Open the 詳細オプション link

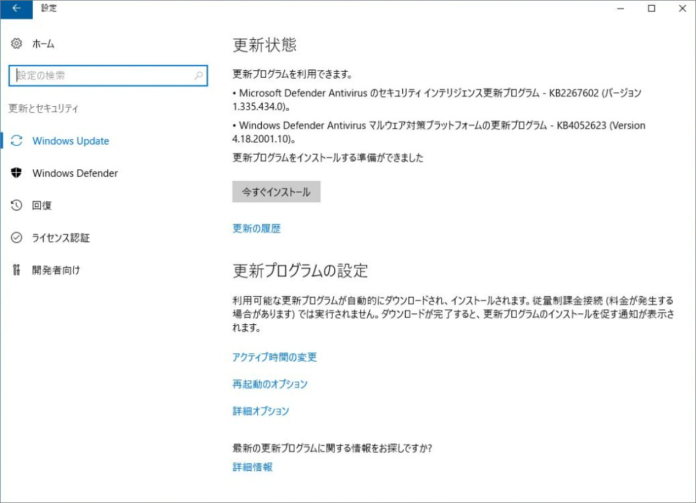point(260,411)
